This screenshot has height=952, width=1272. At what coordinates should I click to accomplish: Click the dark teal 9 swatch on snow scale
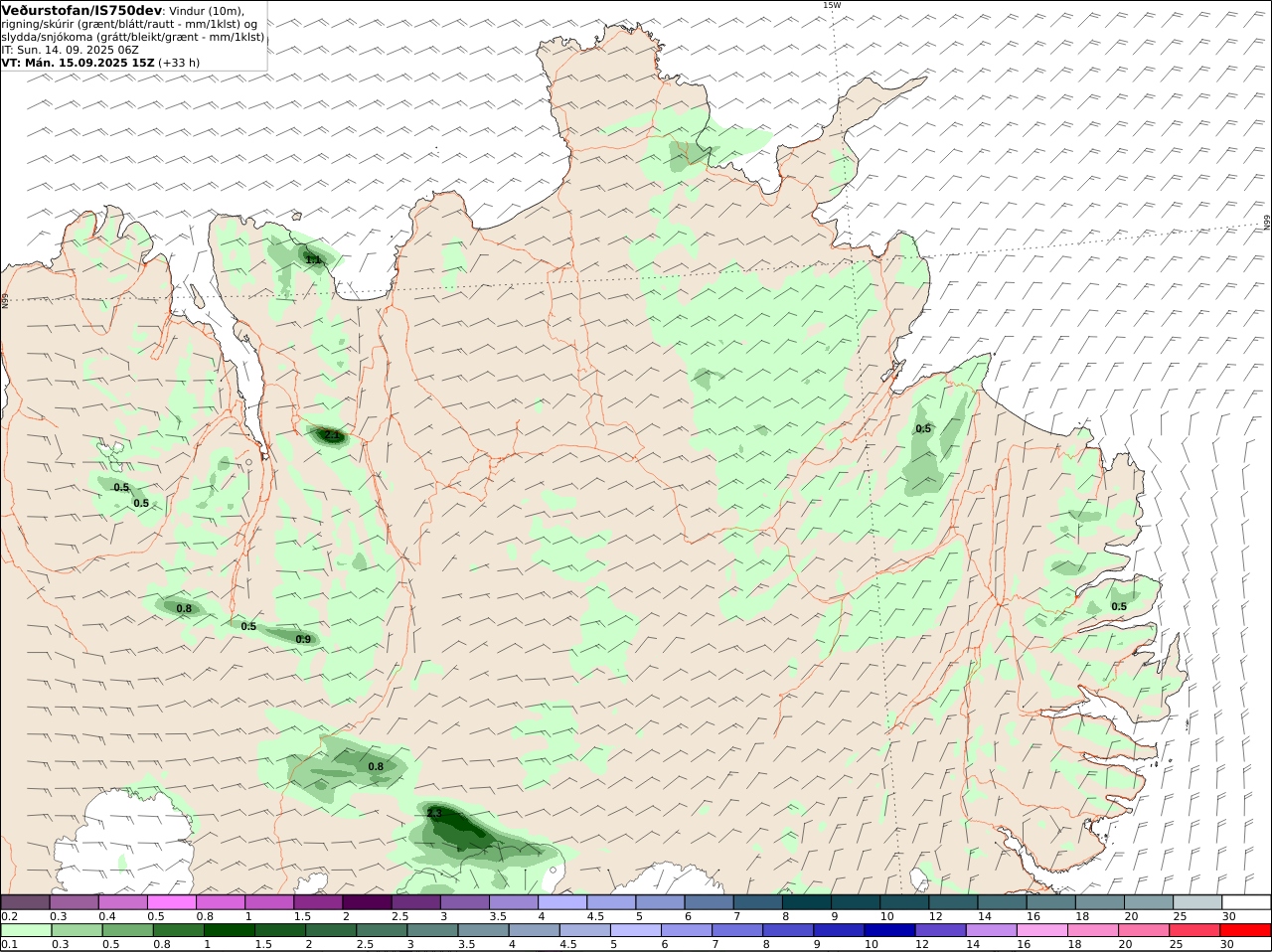856,902
